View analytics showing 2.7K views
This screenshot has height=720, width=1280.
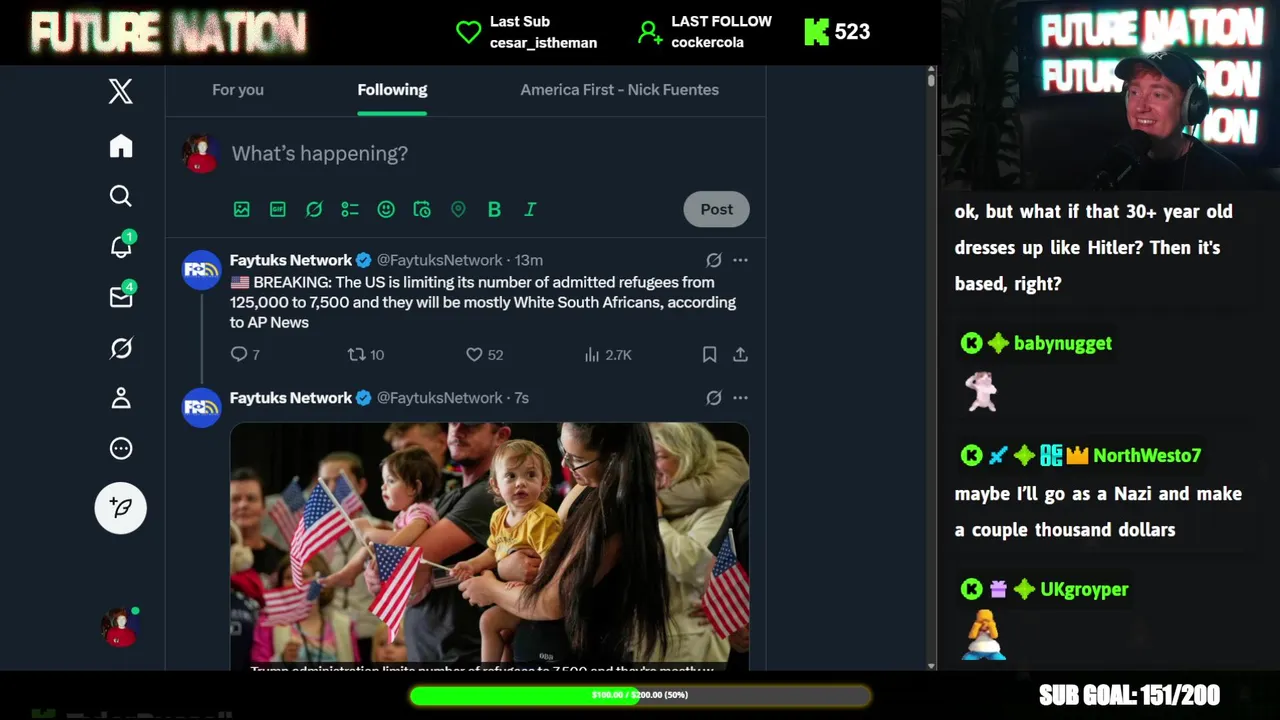607,354
